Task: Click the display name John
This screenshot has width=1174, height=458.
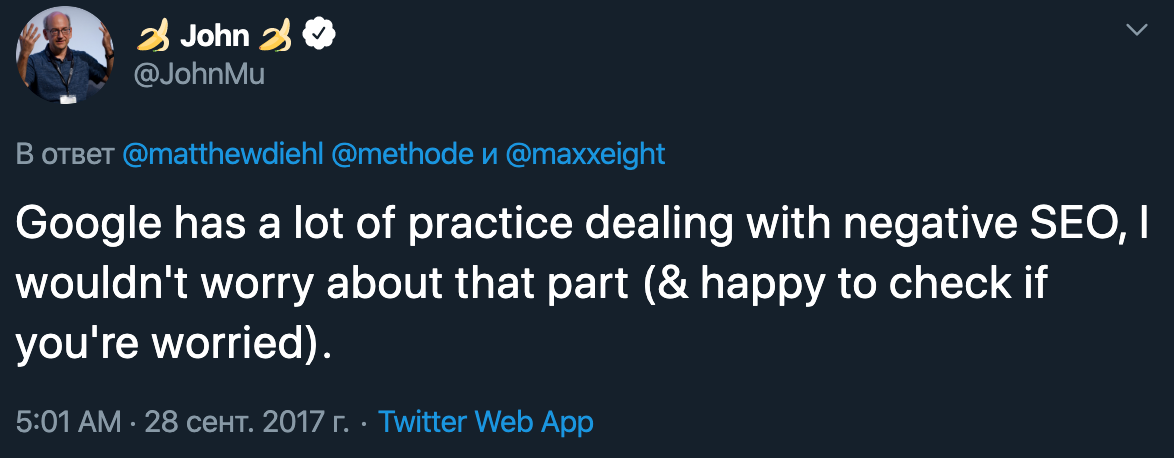Action: [x=214, y=37]
